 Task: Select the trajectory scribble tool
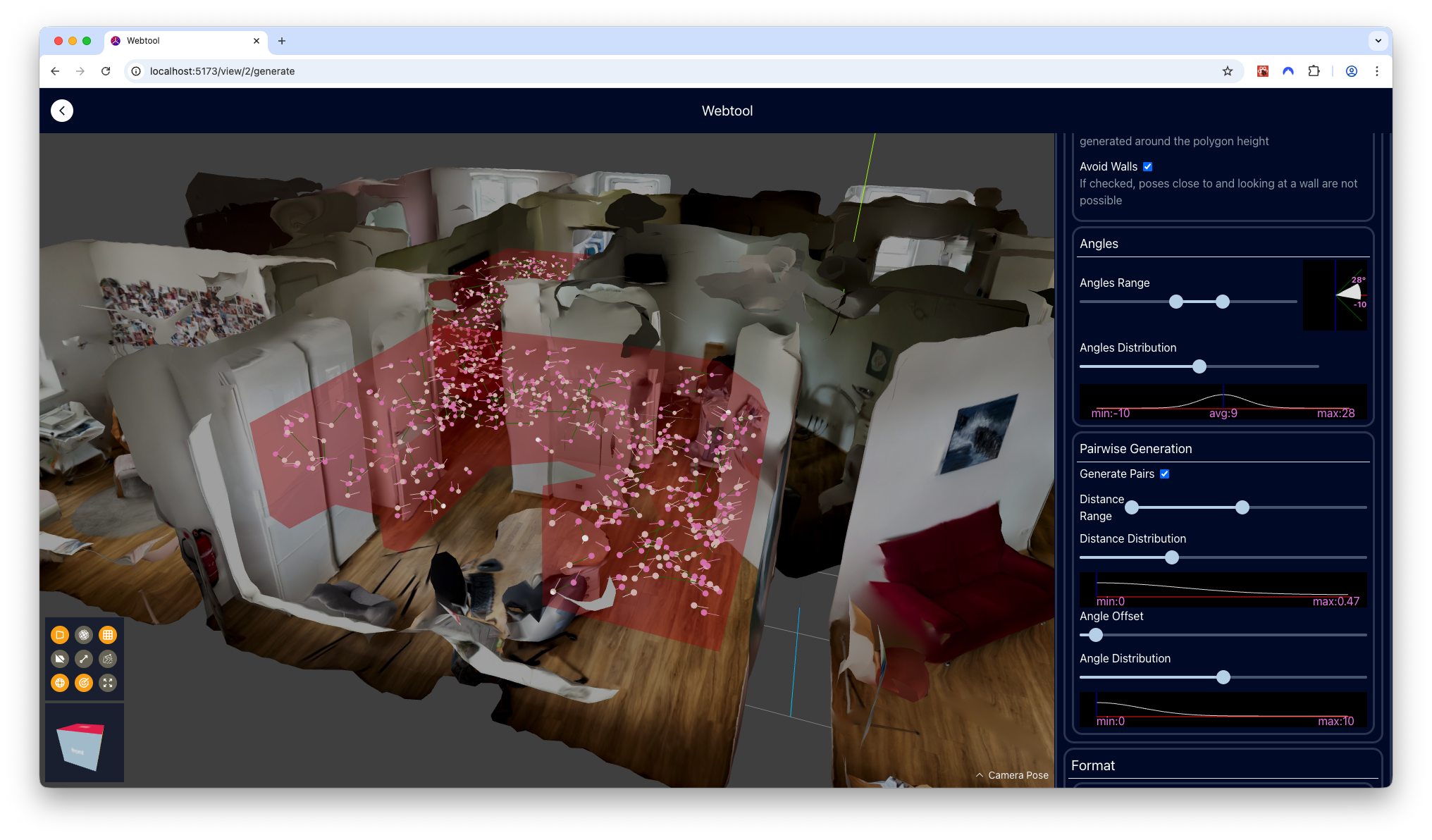[x=108, y=658]
